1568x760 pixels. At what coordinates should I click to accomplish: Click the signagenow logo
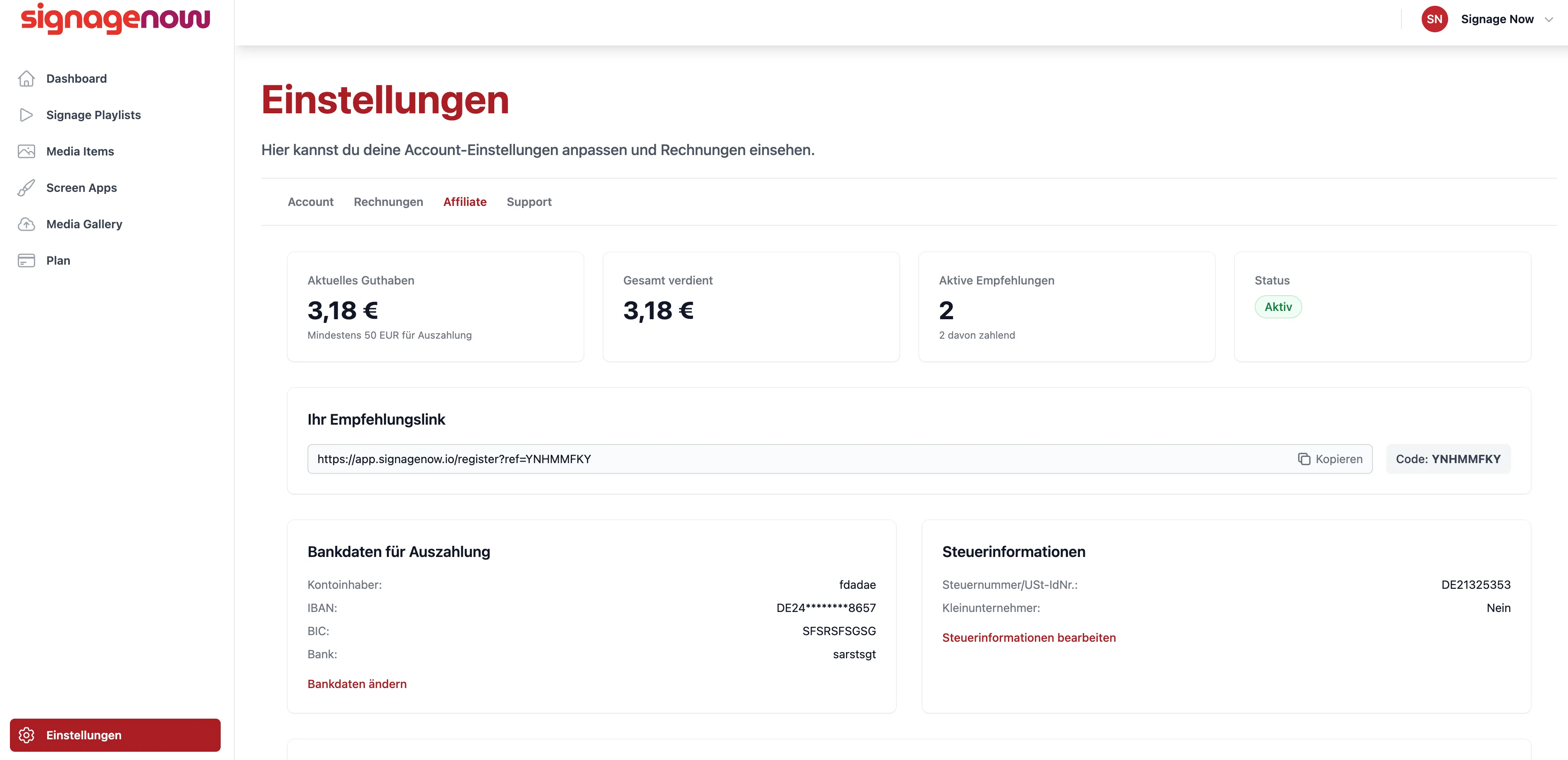(x=115, y=18)
